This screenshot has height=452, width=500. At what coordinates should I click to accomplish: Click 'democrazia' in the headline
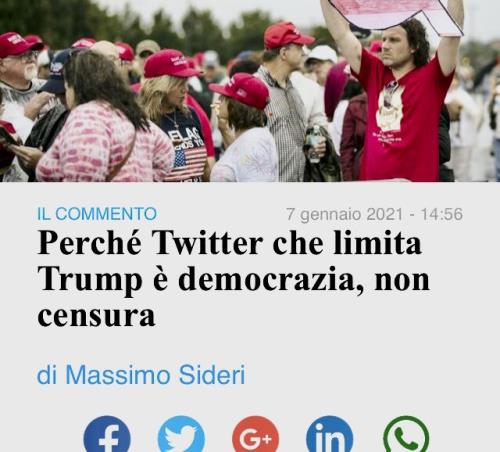270,279
